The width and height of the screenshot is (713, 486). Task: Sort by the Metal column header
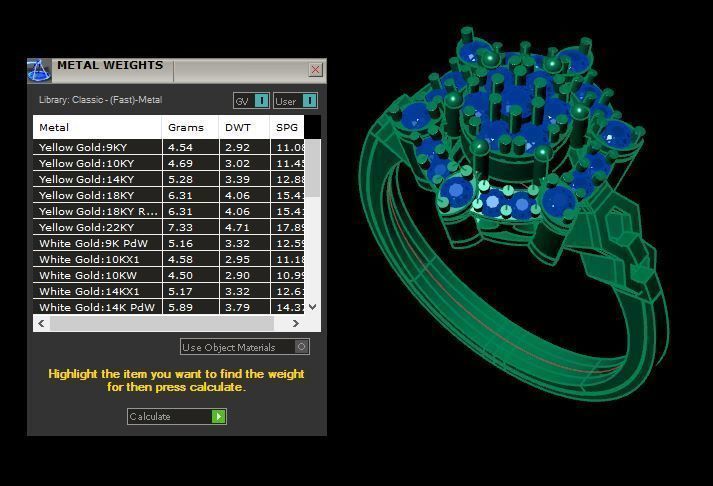(97, 127)
